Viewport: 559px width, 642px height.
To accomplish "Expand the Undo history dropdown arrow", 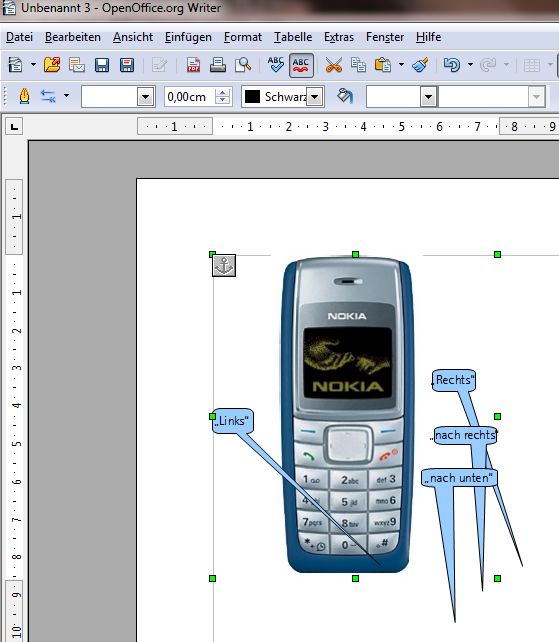I will pyautogui.click(x=471, y=65).
